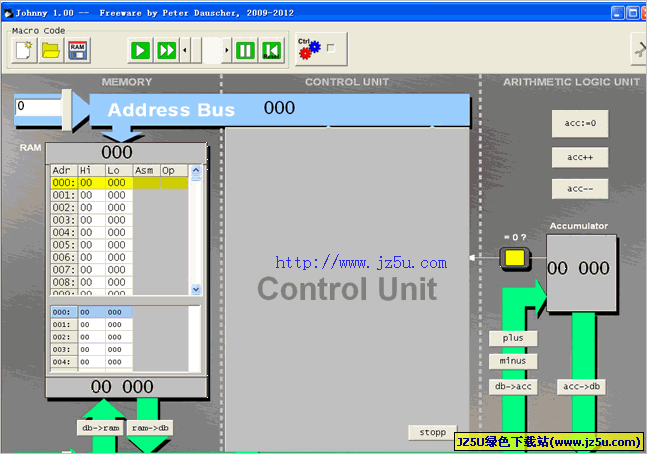Click the speed slider left arrow
The width and height of the screenshot is (647, 454).
click(185, 50)
